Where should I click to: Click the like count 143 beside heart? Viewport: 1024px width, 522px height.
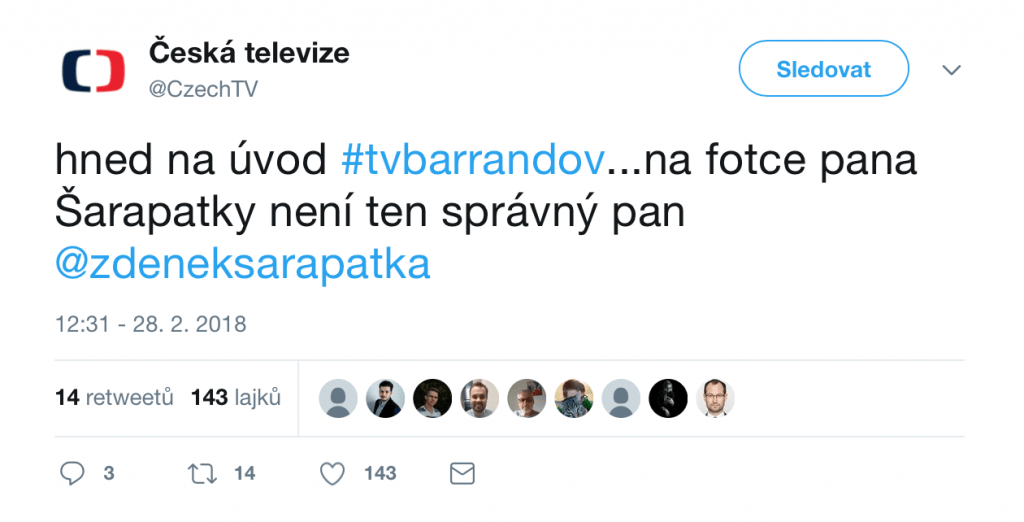[x=380, y=474]
